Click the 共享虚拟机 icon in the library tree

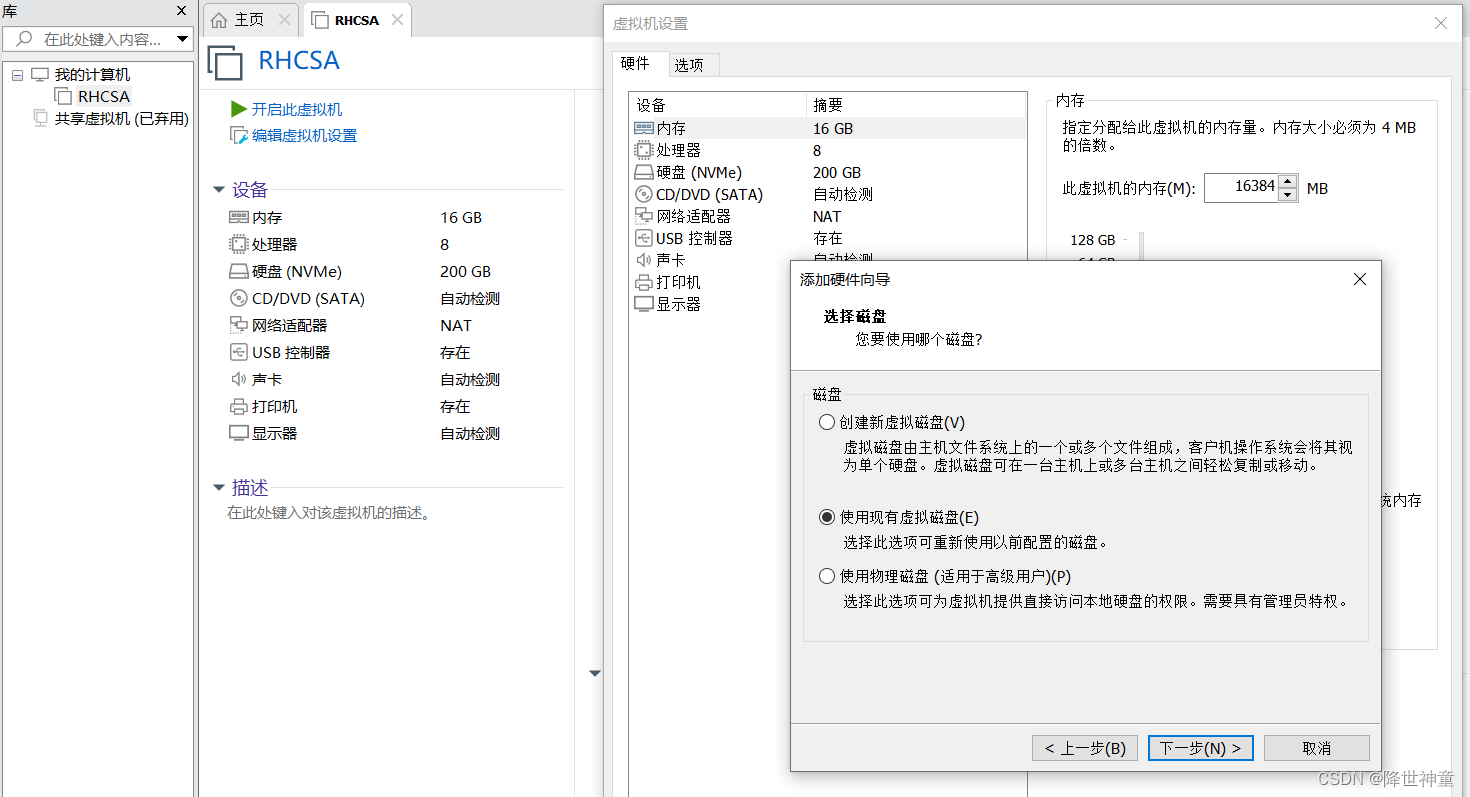click(x=40, y=118)
